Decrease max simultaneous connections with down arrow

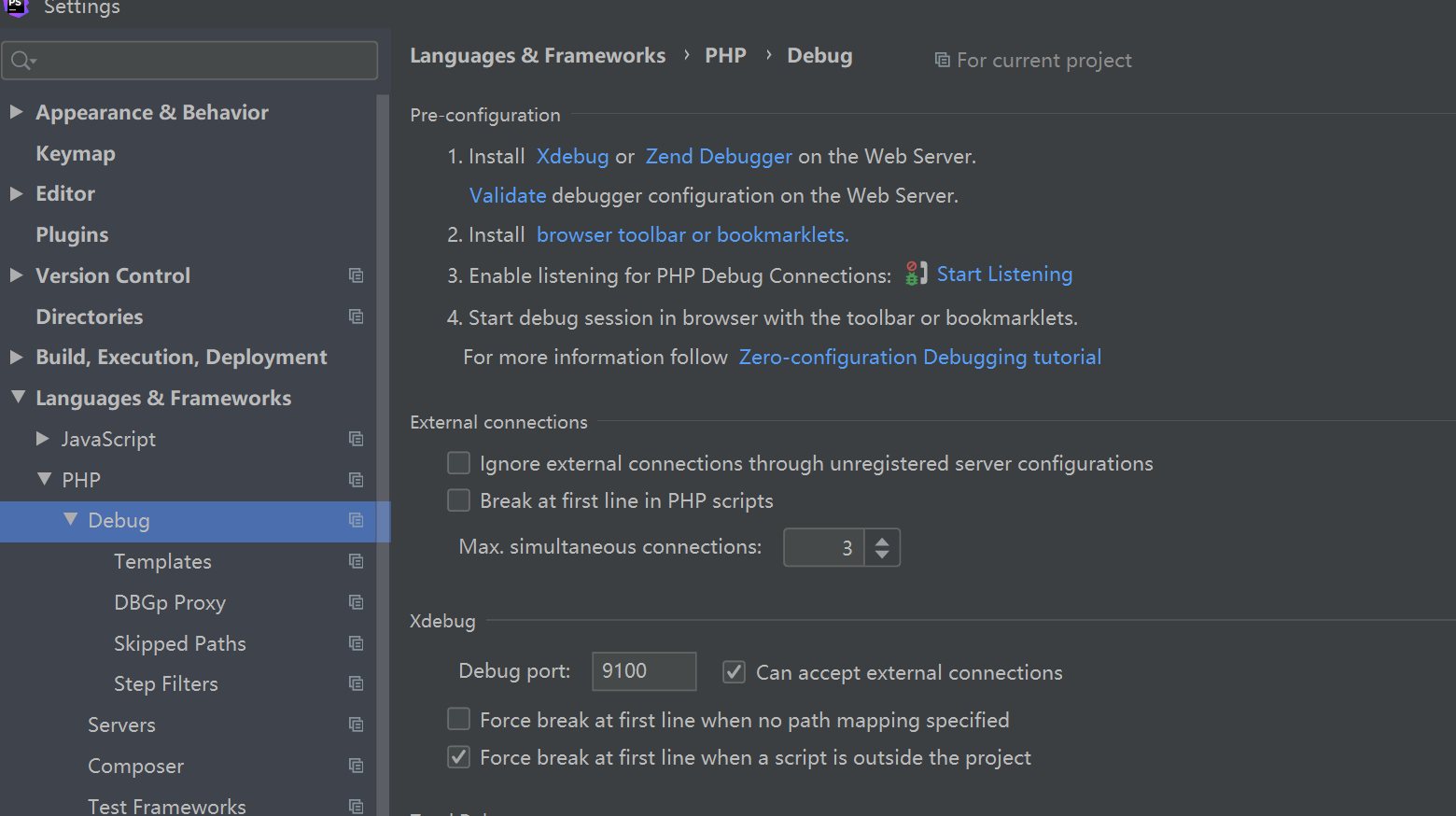click(882, 556)
